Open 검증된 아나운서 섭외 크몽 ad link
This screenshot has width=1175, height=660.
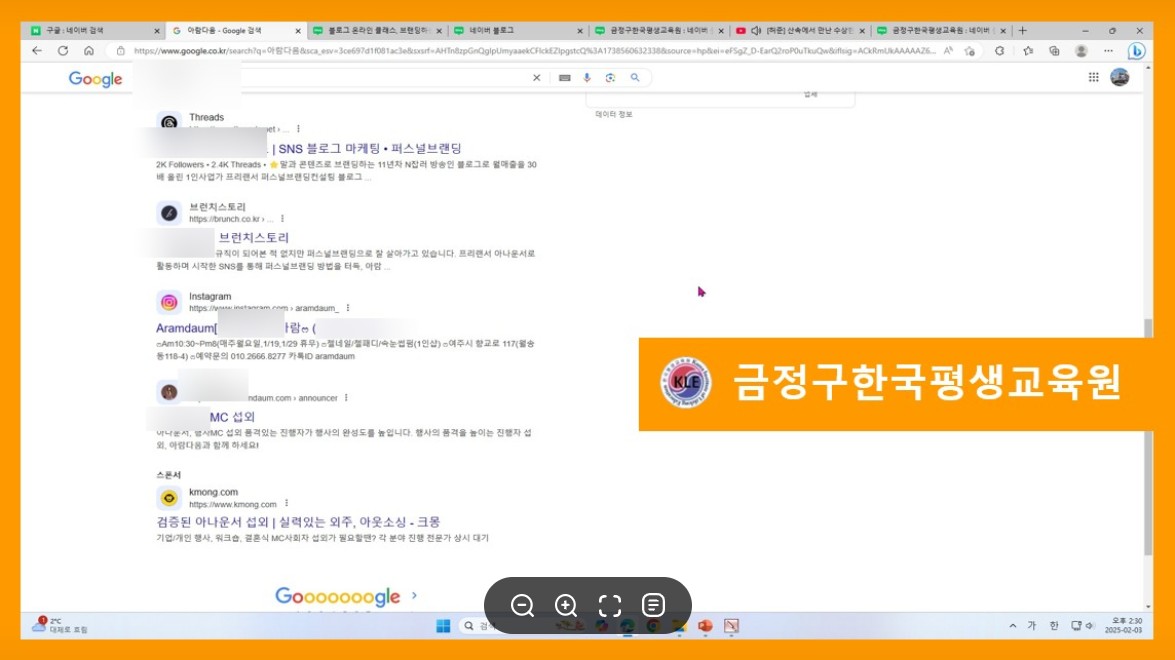pos(298,522)
